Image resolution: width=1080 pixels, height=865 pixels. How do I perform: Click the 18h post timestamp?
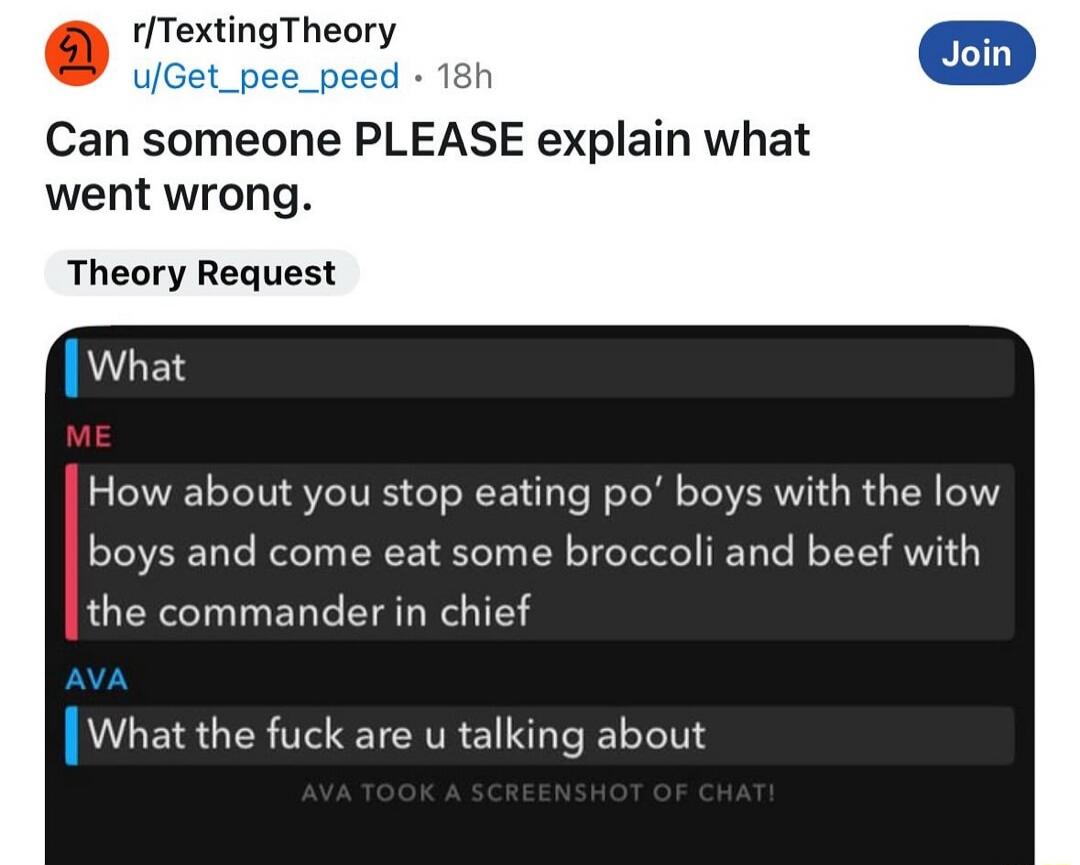(x=465, y=76)
